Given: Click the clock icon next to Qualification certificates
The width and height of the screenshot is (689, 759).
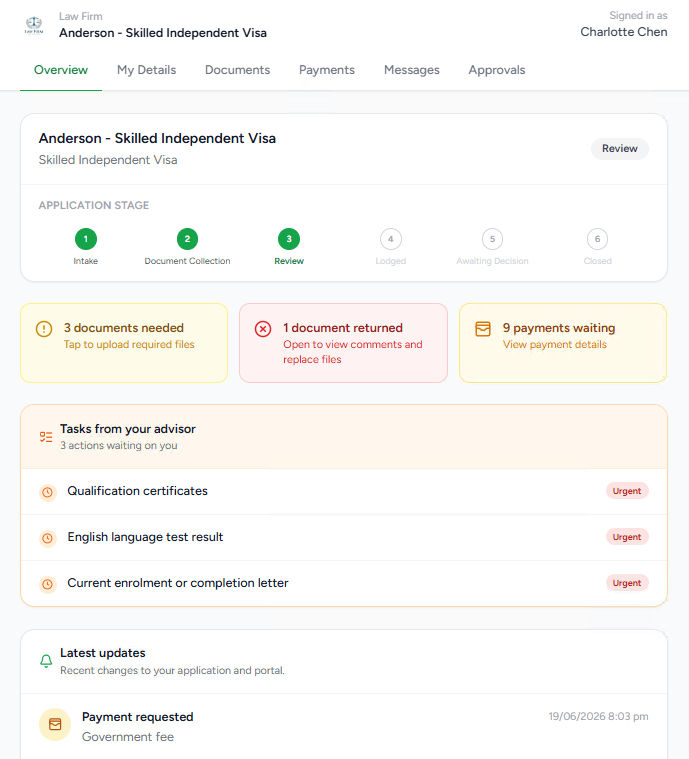Looking at the screenshot, I should click(x=47, y=492).
